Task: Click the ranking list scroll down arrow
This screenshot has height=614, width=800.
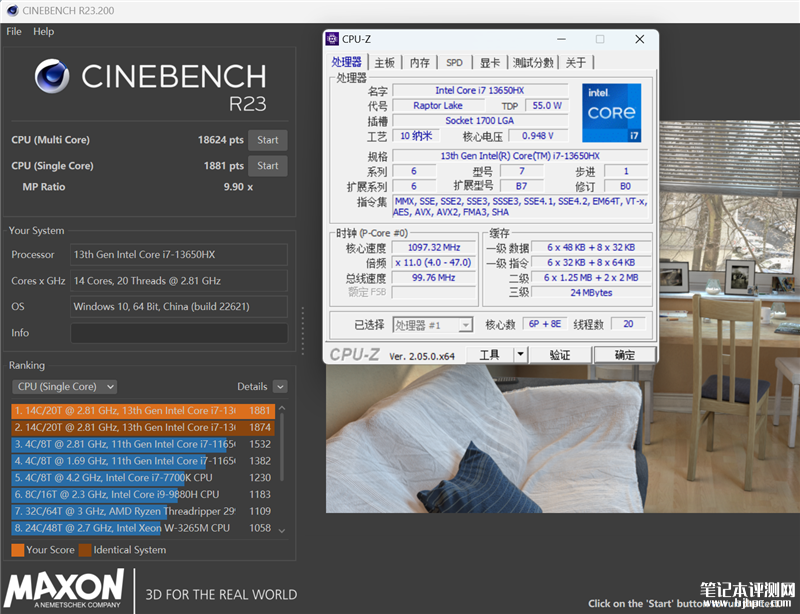Action: (282, 531)
